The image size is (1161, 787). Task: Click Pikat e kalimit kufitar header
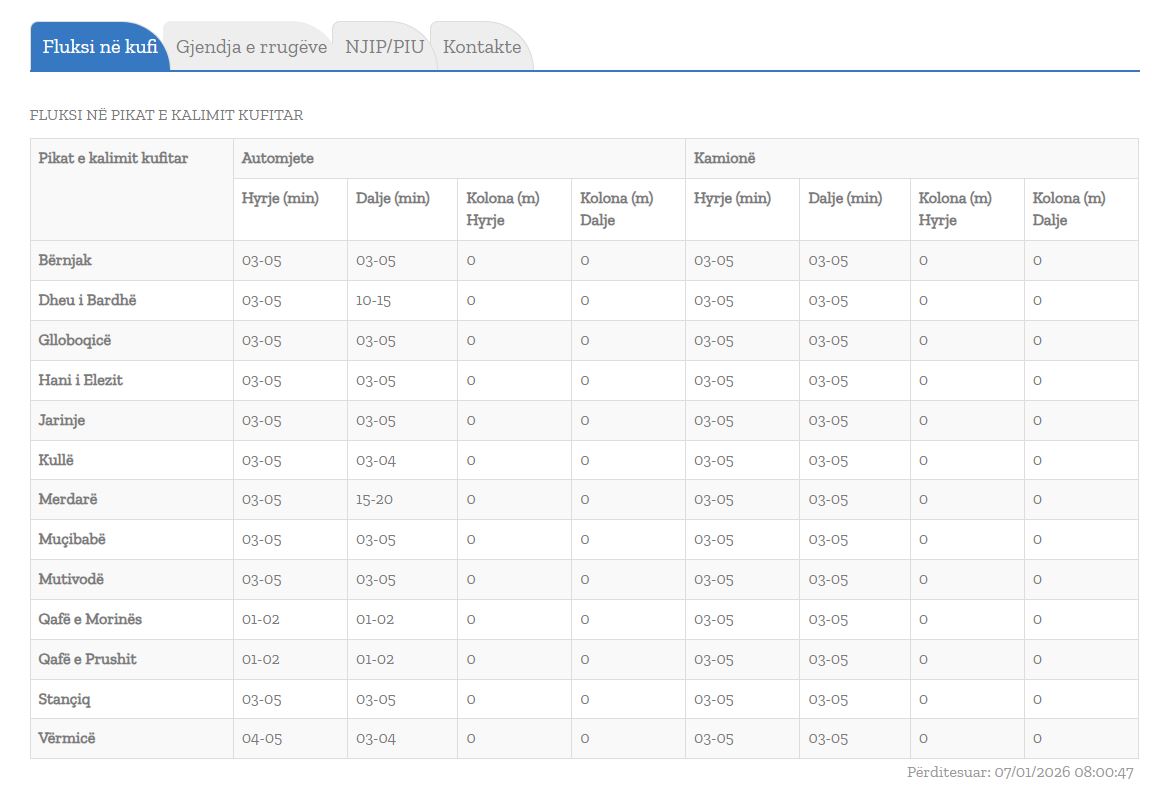tap(113, 158)
